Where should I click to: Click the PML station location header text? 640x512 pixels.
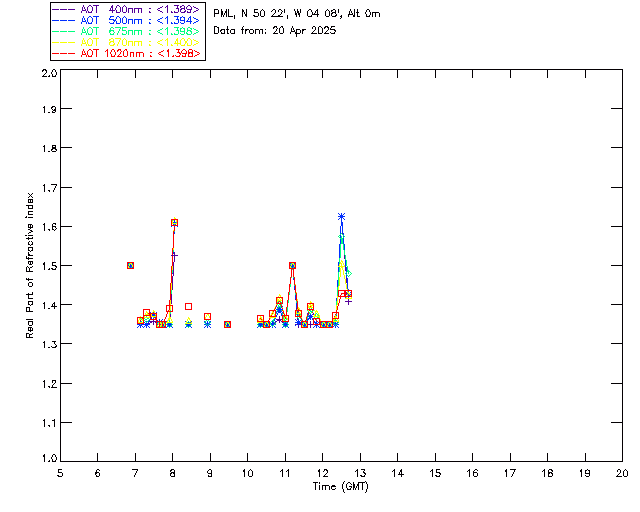click(297, 13)
